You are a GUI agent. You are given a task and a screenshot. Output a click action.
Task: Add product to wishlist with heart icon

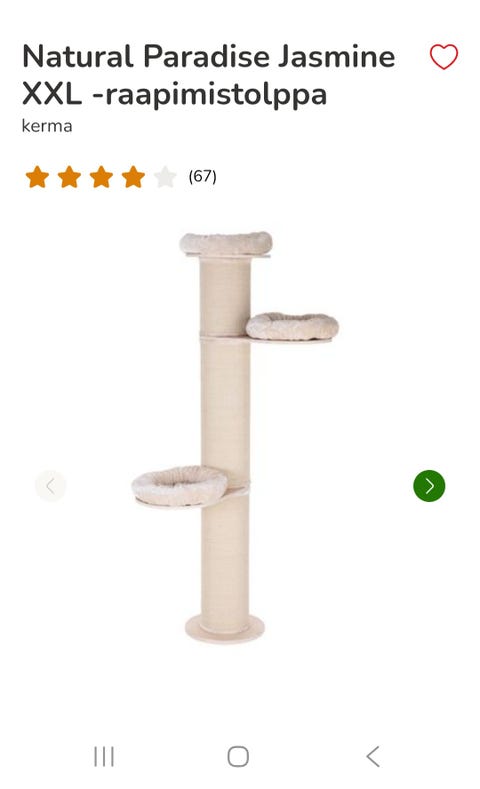(x=443, y=57)
